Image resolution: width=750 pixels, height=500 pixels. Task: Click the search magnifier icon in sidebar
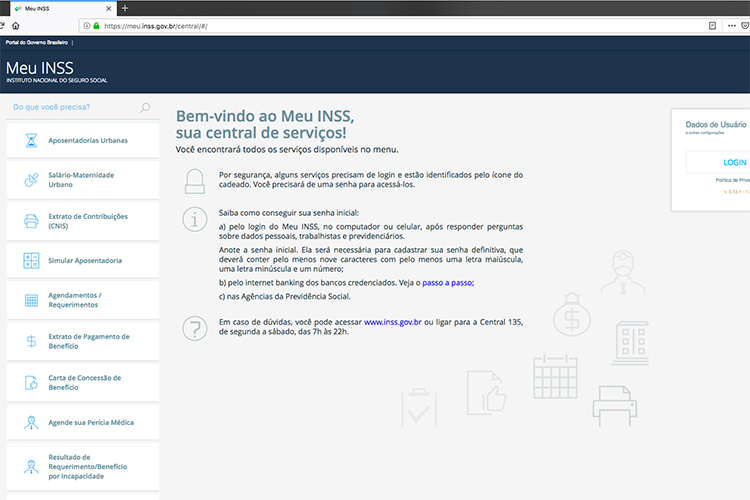click(145, 108)
